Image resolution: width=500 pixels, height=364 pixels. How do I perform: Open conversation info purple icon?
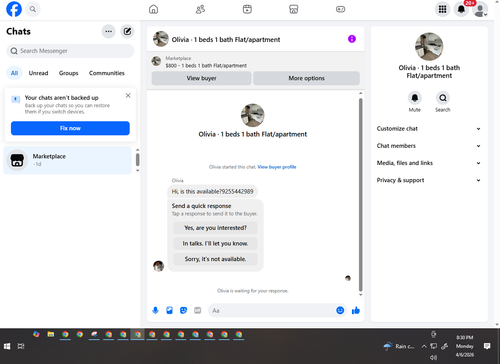352,39
